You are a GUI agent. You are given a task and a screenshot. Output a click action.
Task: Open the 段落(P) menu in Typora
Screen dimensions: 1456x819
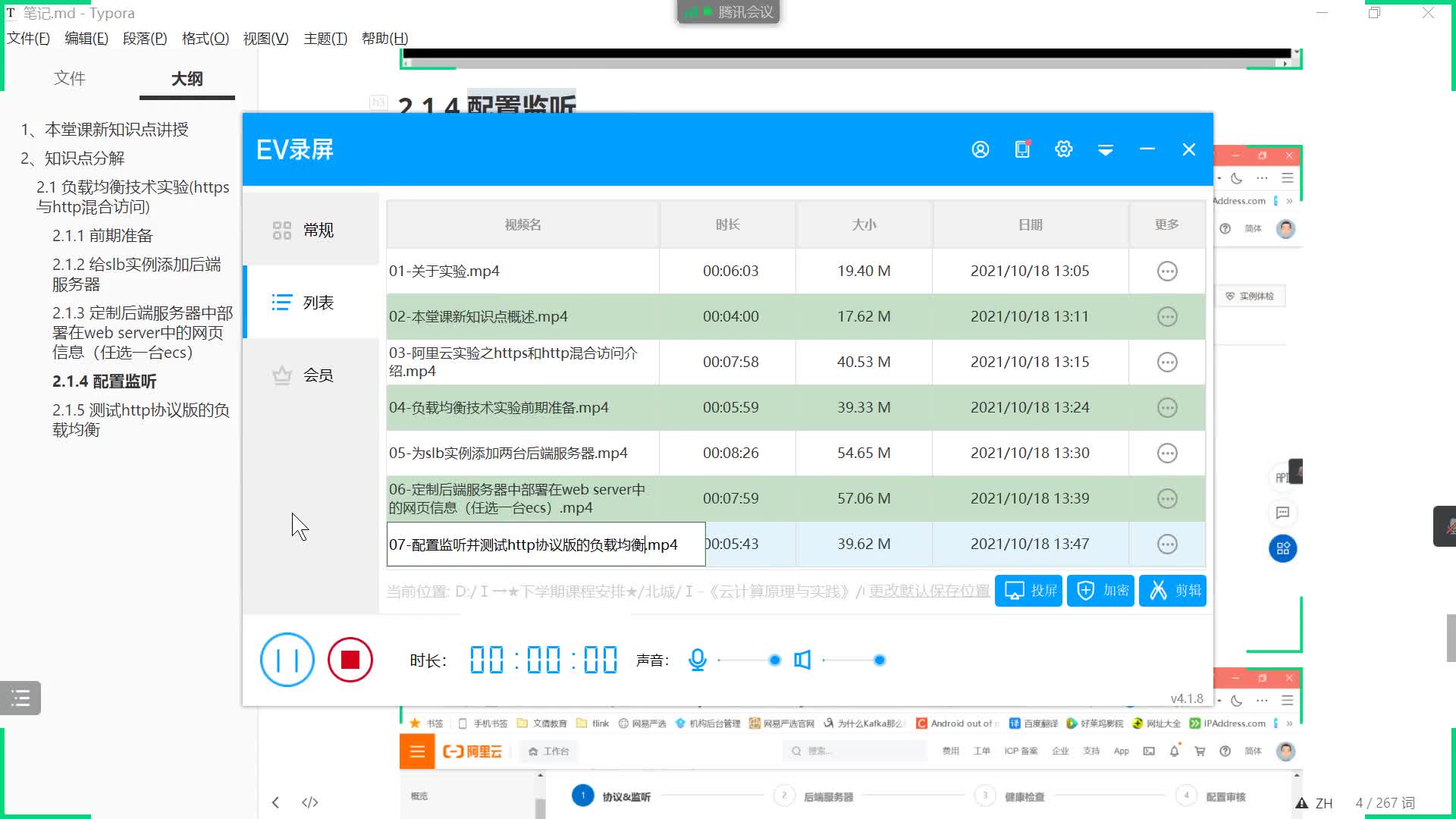[x=145, y=38]
